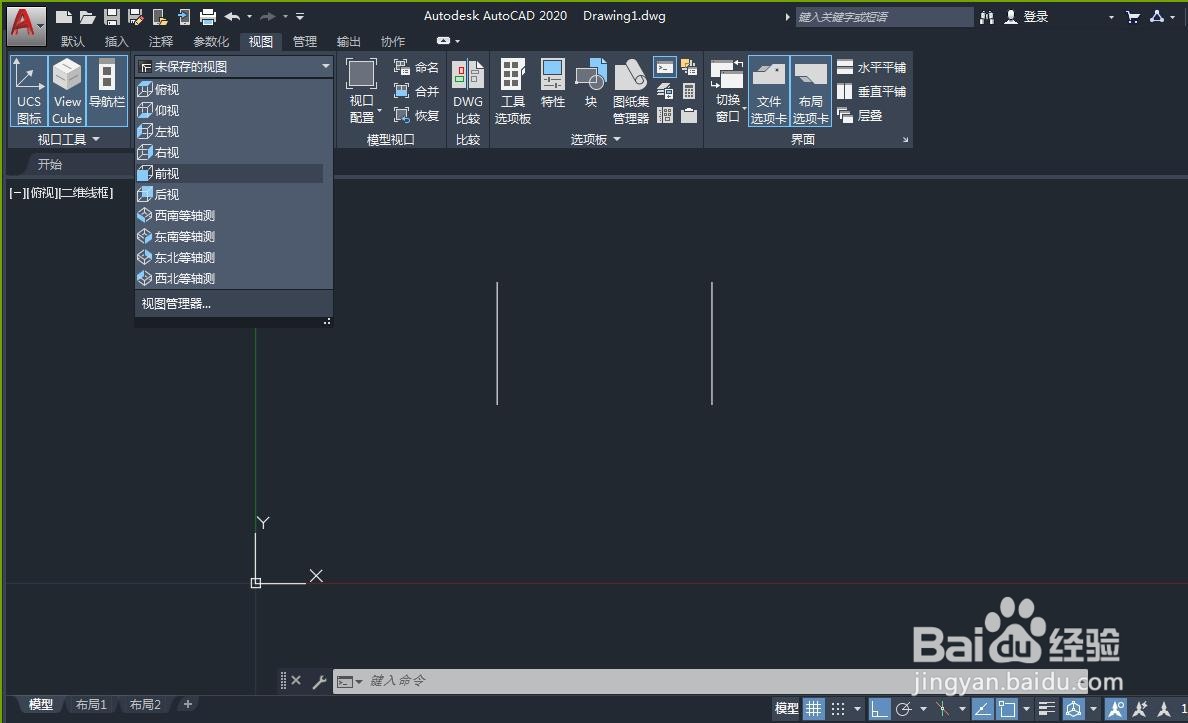Click the Open file folder icon
This screenshot has width=1188, height=723.
coord(87,17)
